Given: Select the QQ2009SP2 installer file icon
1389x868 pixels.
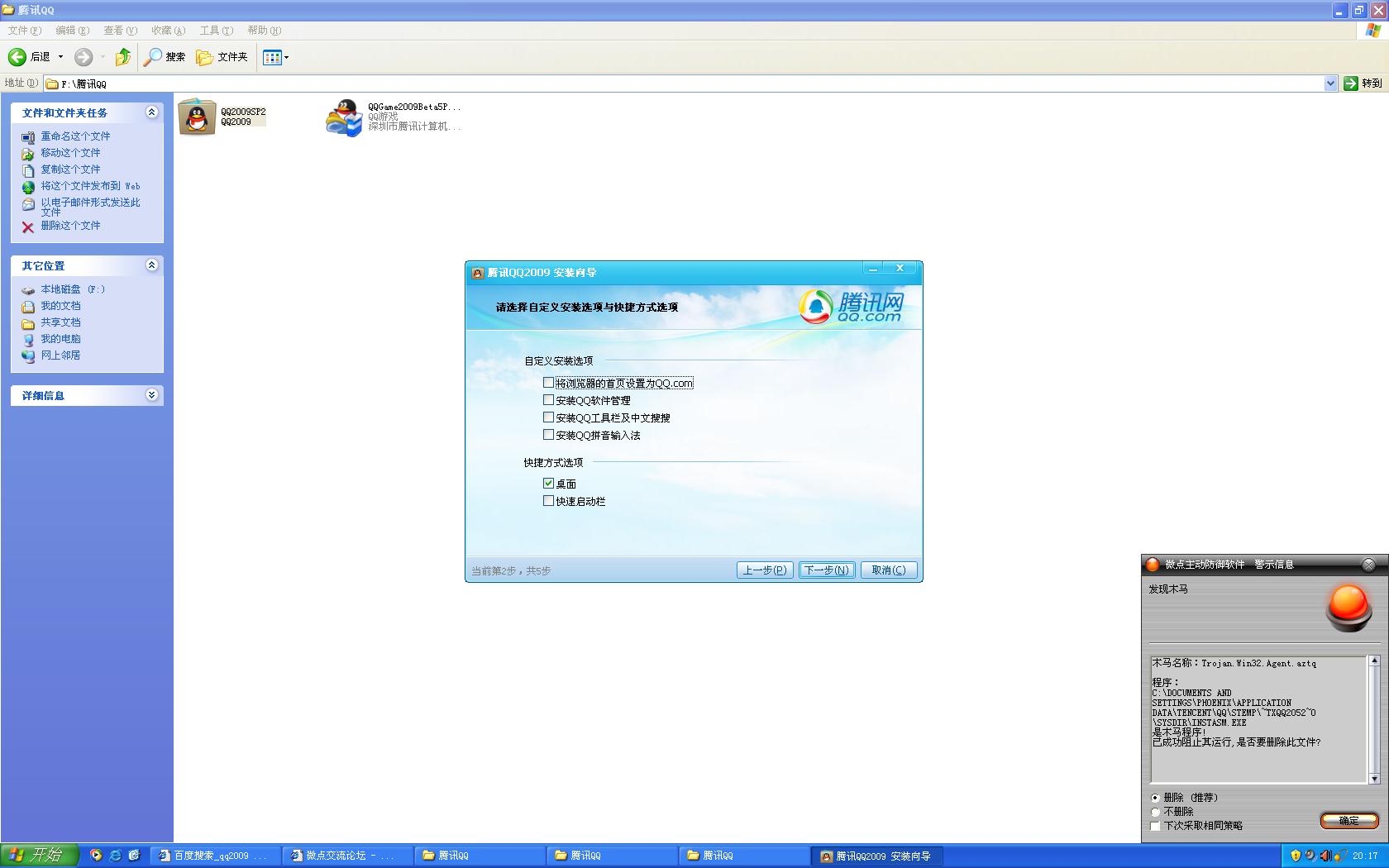Looking at the screenshot, I should pyautogui.click(x=197, y=117).
